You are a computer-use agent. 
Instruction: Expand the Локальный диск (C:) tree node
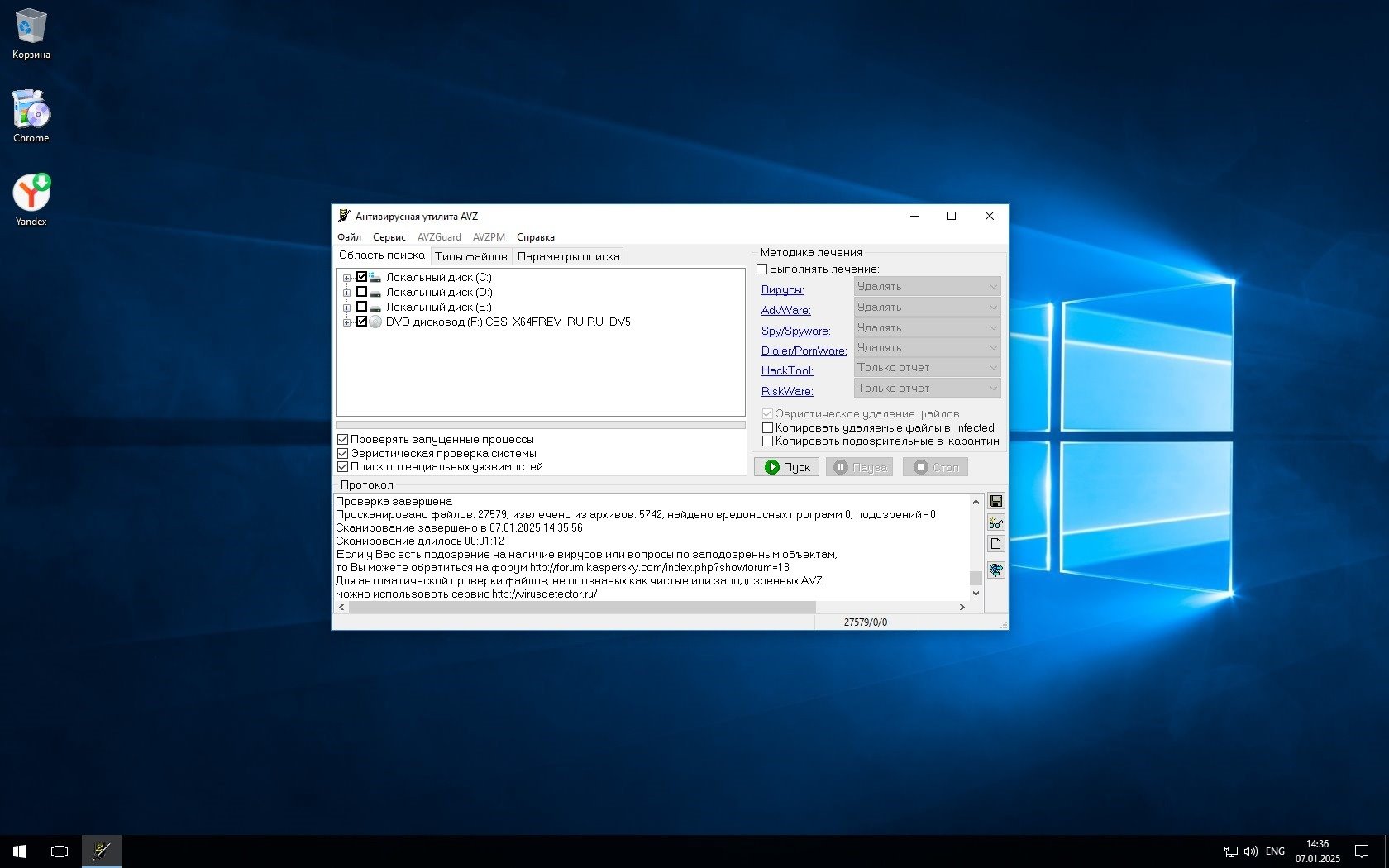coord(346,278)
